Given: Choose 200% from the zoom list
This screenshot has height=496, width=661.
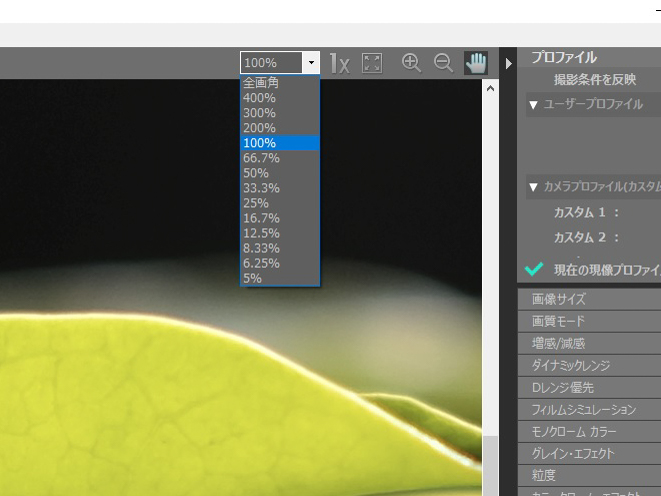Looking at the screenshot, I should (x=280, y=128).
